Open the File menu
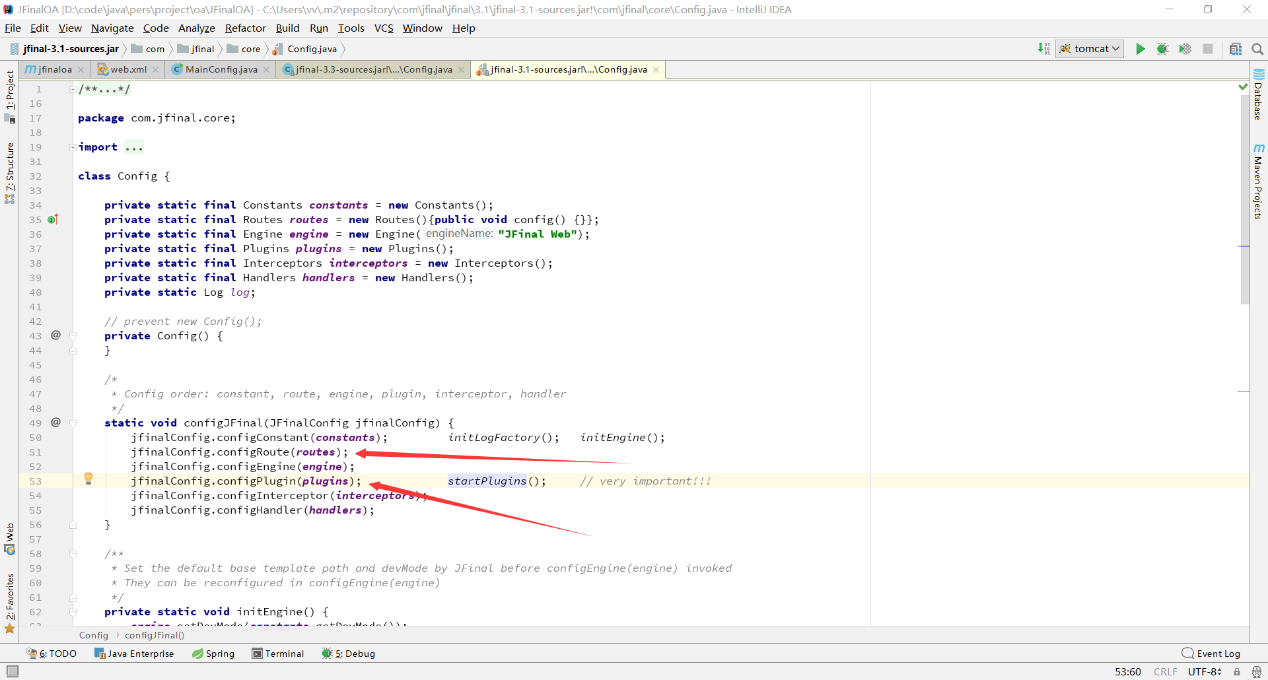 (x=13, y=28)
